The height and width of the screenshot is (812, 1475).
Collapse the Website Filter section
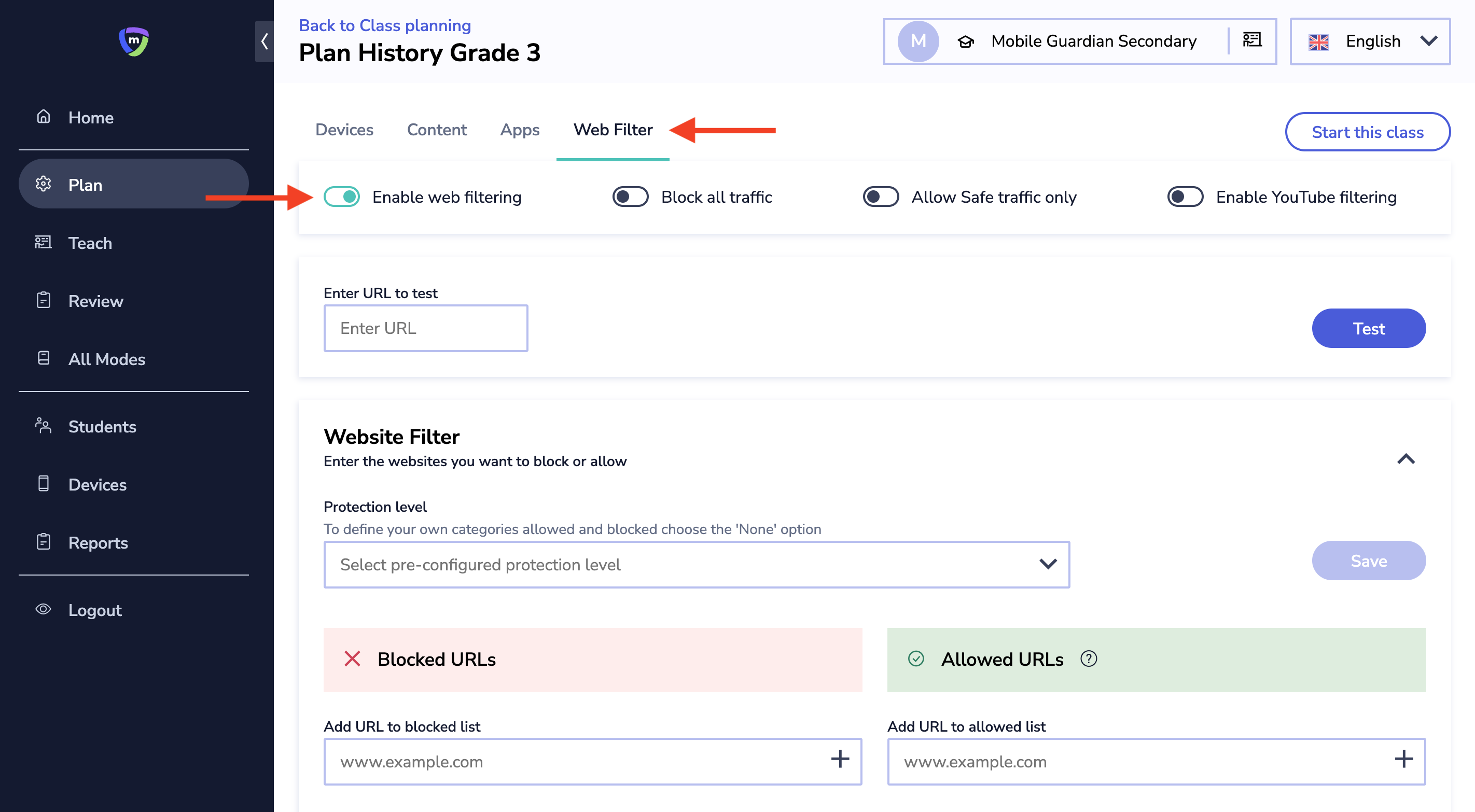(x=1406, y=459)
